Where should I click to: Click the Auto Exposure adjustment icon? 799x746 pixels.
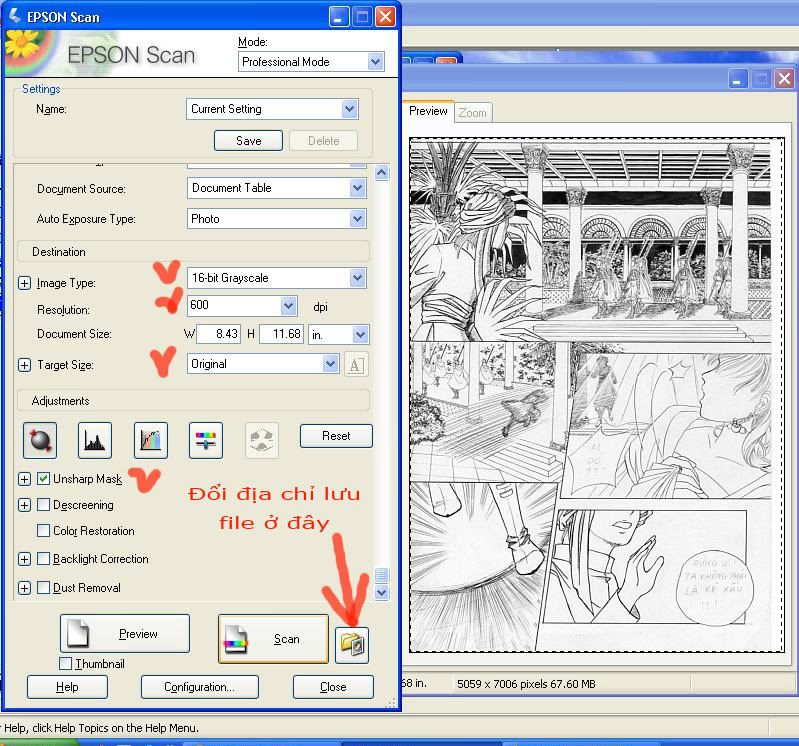[40, 440]
